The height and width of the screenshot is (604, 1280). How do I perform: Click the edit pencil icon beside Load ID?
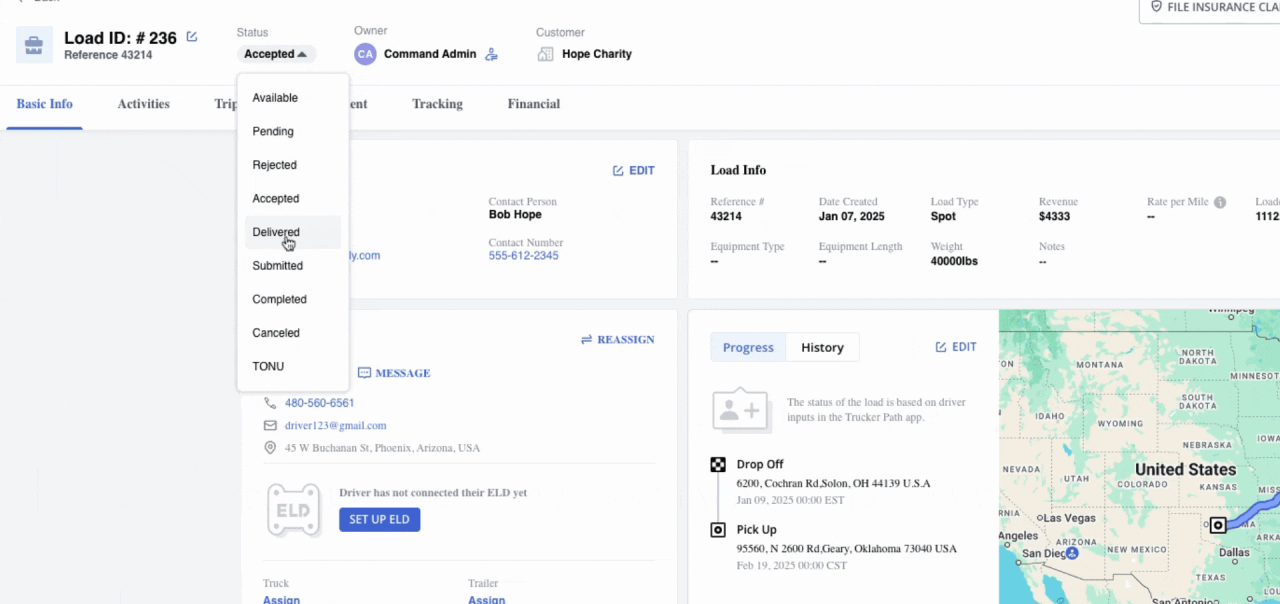pos(192,37)
